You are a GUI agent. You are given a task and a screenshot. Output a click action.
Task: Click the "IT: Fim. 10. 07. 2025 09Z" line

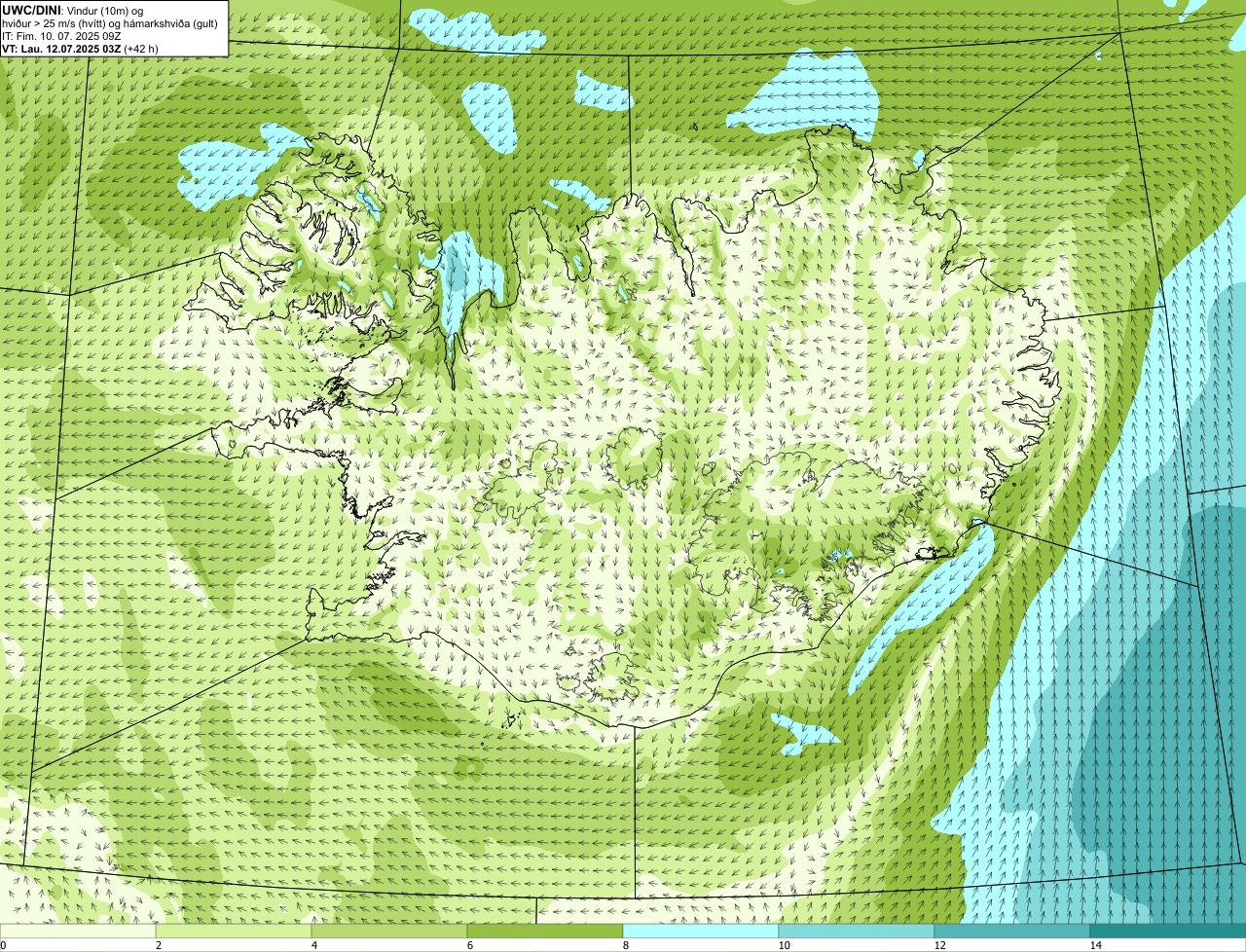[x=61, y=36]
